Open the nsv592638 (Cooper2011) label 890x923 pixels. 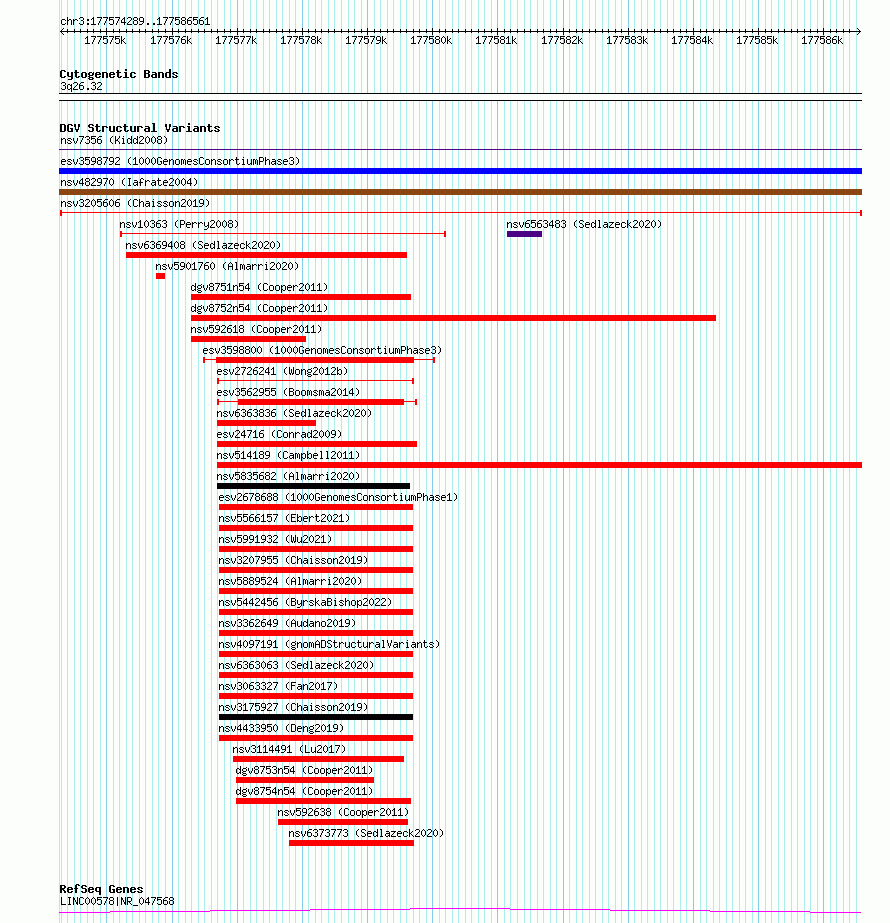pyautogui.click(x=343, y=812)
